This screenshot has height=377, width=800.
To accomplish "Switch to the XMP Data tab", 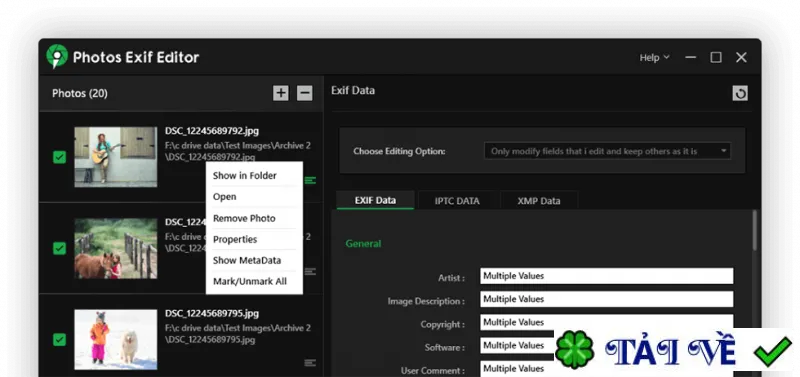I will 539,201.
